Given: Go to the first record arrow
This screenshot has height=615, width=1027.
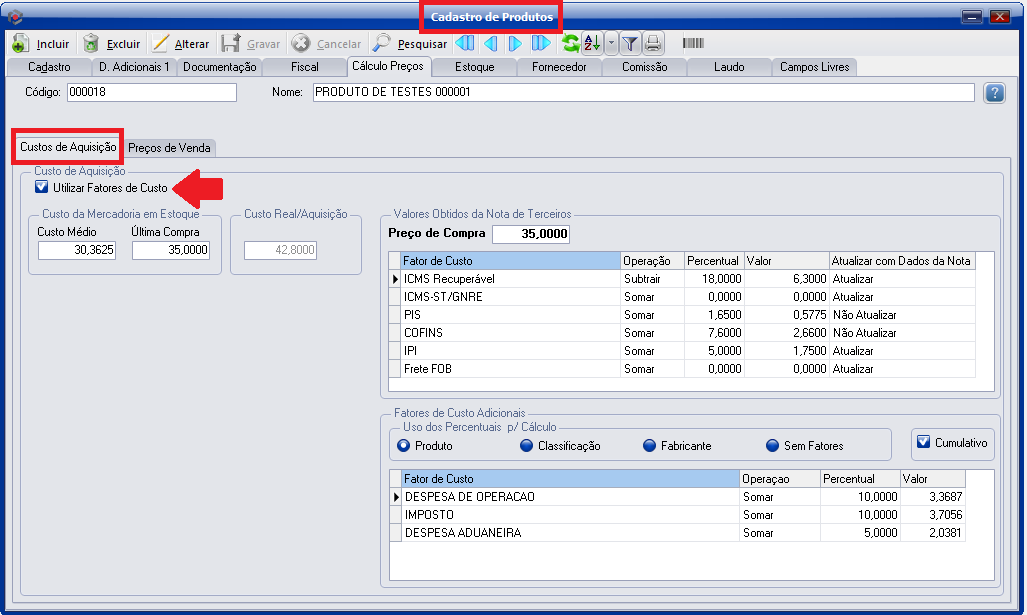Looking at the screenshot, I should 465,44.
